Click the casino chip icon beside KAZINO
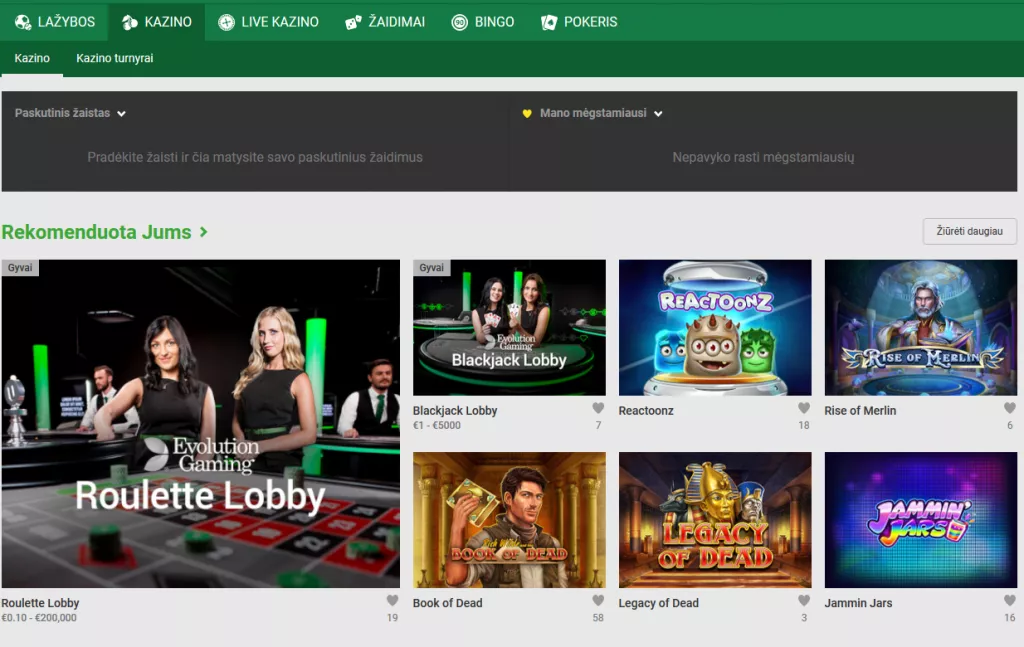1024x647 pixels. coord(129,21)
